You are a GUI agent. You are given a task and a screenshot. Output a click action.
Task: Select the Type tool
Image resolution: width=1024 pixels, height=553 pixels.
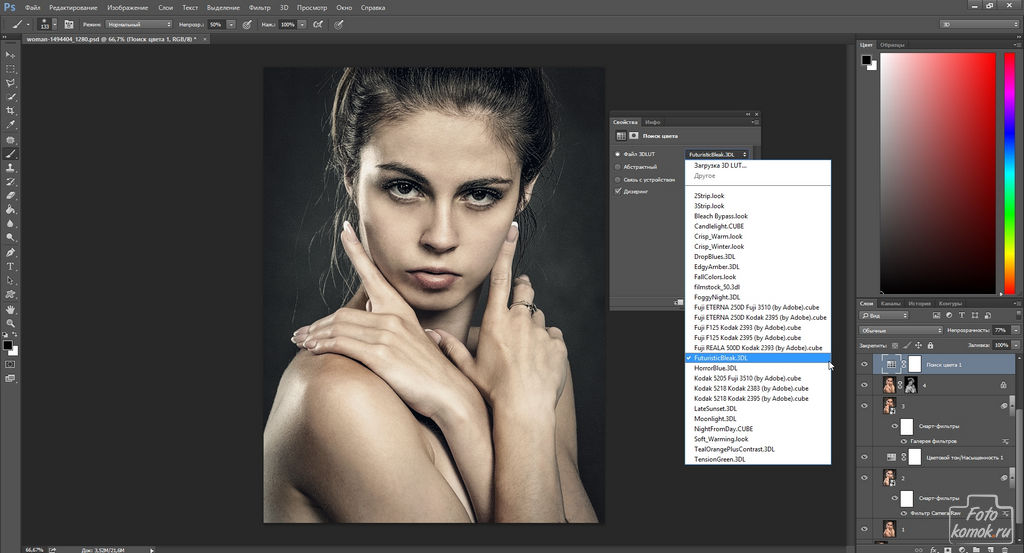[x=10, y=266]
